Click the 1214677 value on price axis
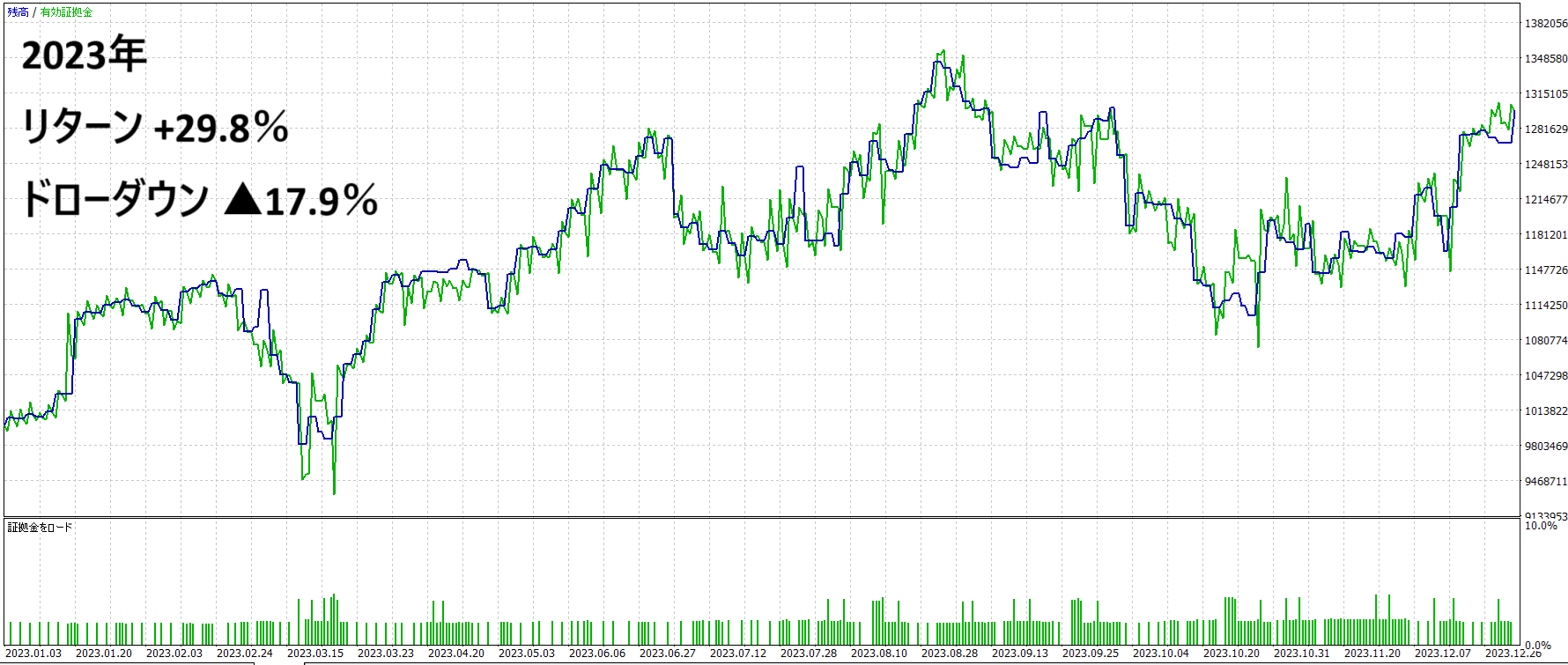Viewport: 1568px width, 665px height. (1546, 200)
